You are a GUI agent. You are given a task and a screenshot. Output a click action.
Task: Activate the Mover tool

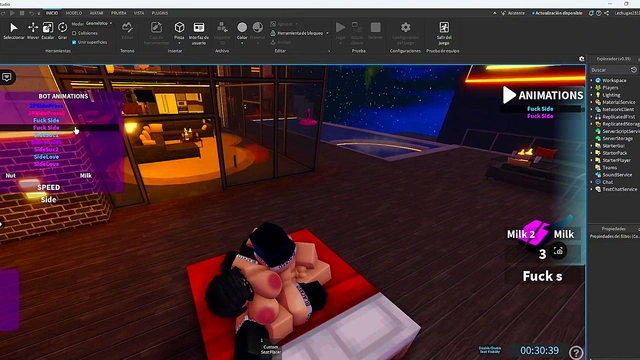pyautogui.click(x=33, y=31)
